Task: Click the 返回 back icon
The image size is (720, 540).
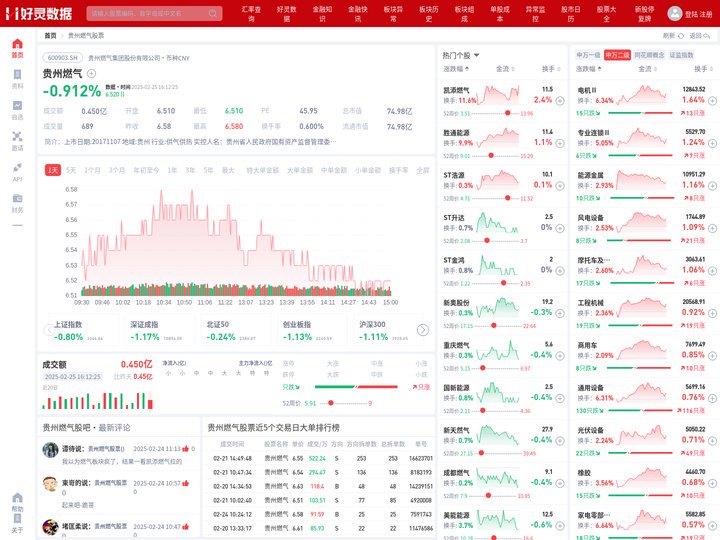Action: (x=707, y=35)
